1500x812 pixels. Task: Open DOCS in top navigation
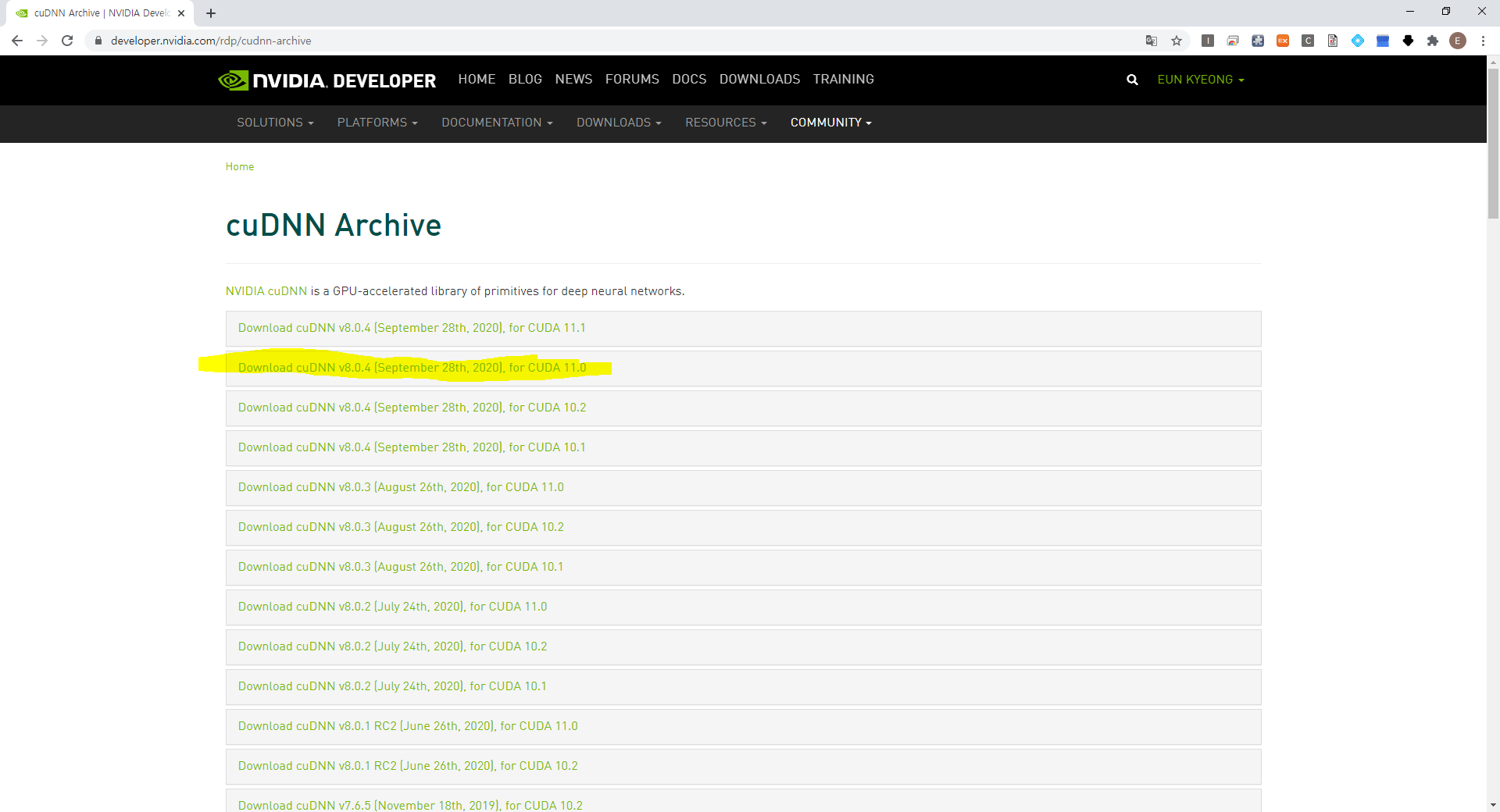point(689,80)
